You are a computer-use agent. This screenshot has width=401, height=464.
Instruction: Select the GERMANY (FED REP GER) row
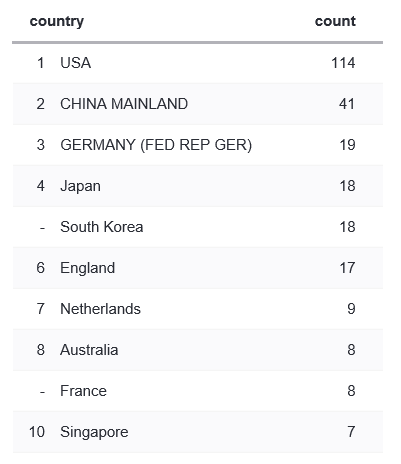(x=198, y=145)
